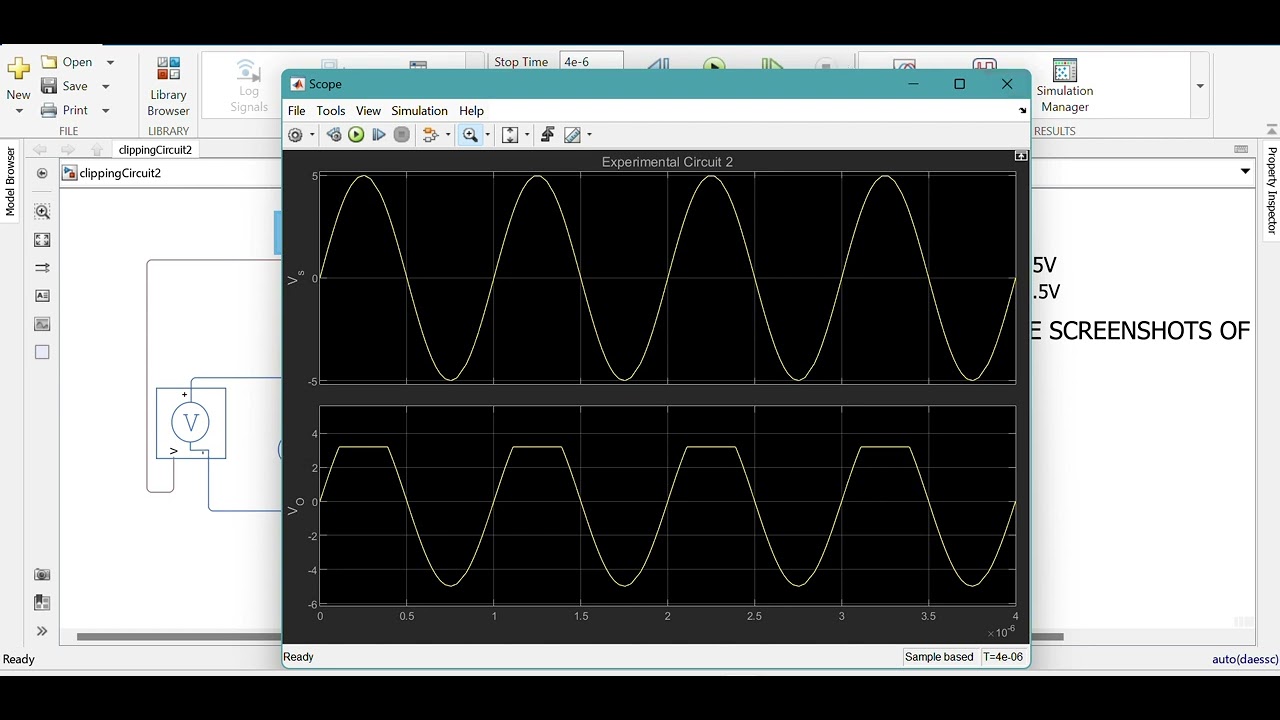The width and height of the screenshot is (1280, 720).
Task: Dock the Scope window arrow icon
Action: tap(1022, 111)
